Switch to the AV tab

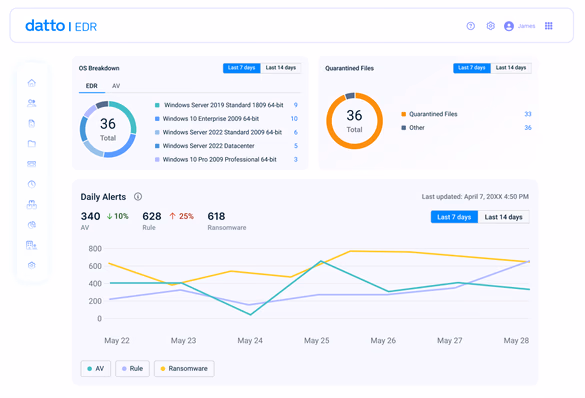(x=116, y=86)
